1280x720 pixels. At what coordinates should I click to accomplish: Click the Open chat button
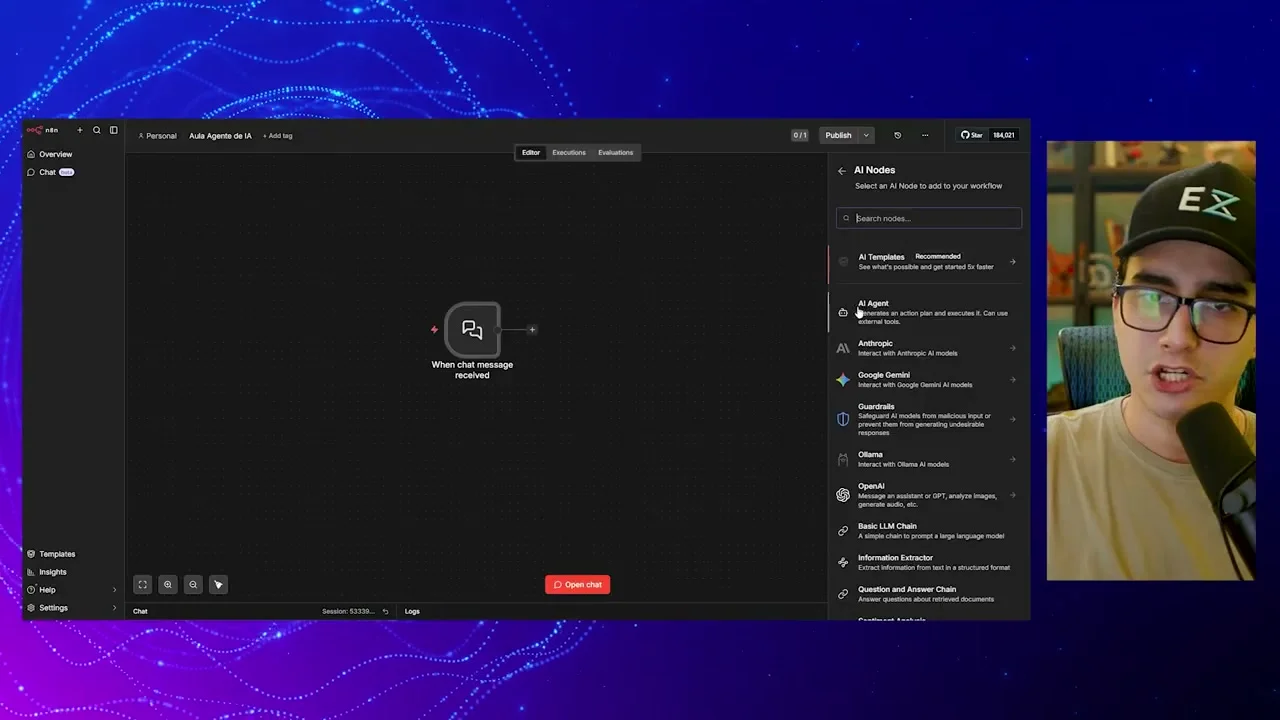(578, 585)
